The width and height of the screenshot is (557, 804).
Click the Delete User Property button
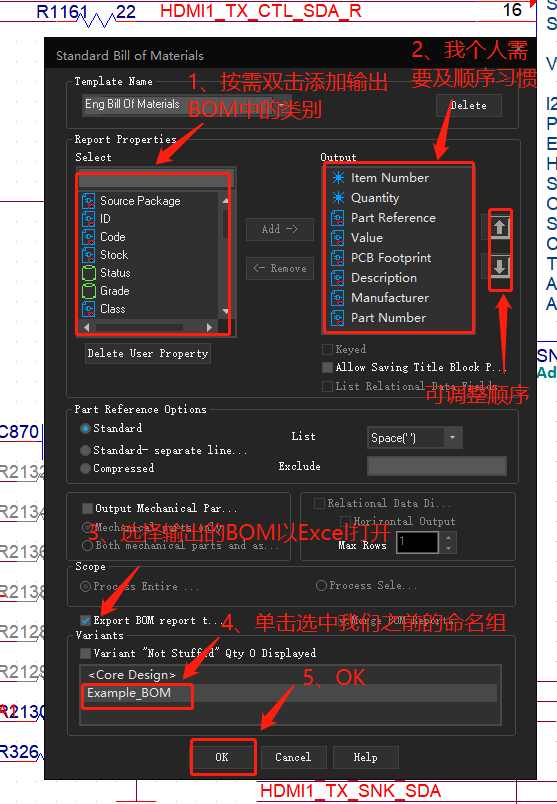148,353
